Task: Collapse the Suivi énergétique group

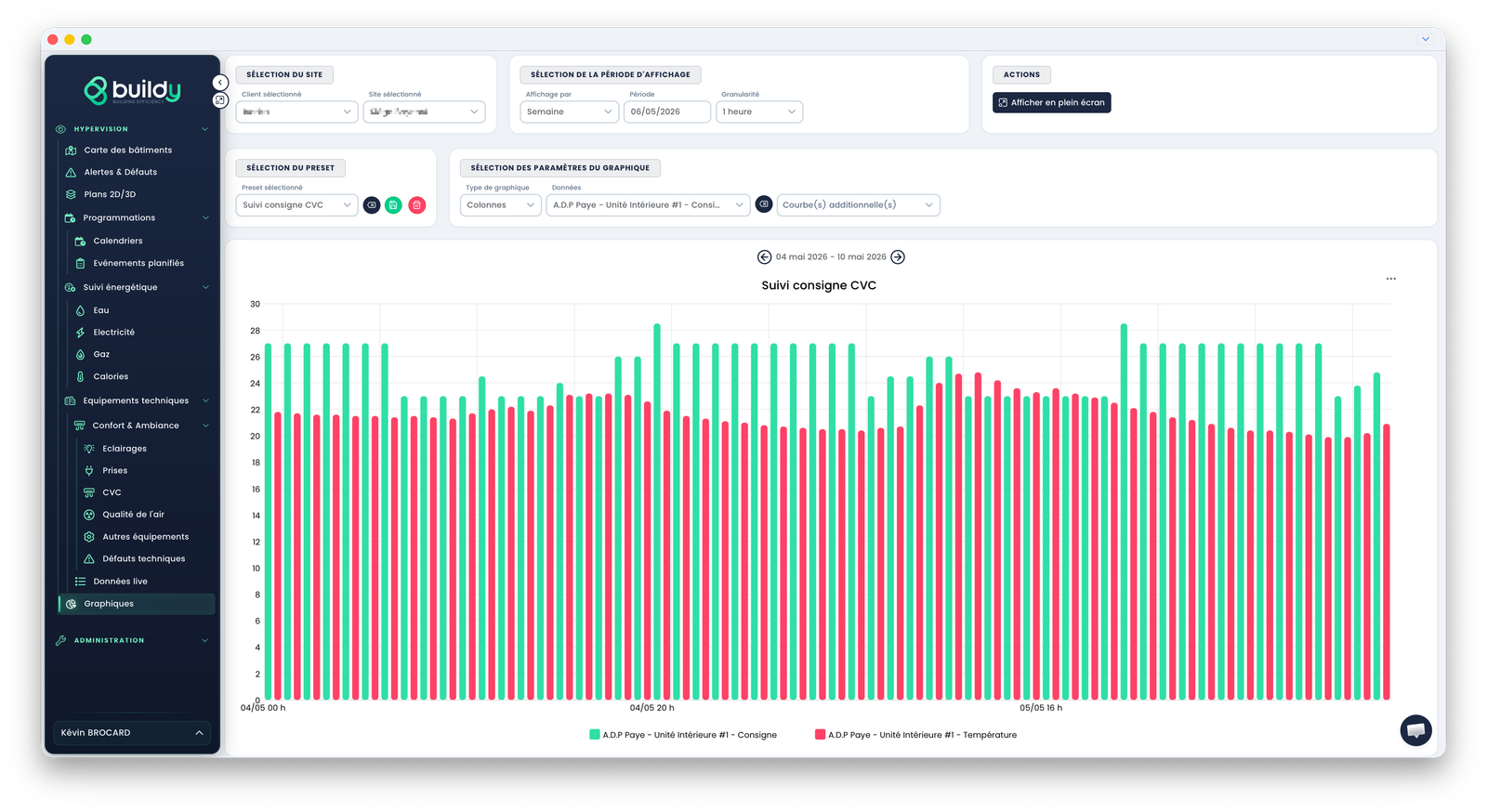Action: [x=205, y=287]
